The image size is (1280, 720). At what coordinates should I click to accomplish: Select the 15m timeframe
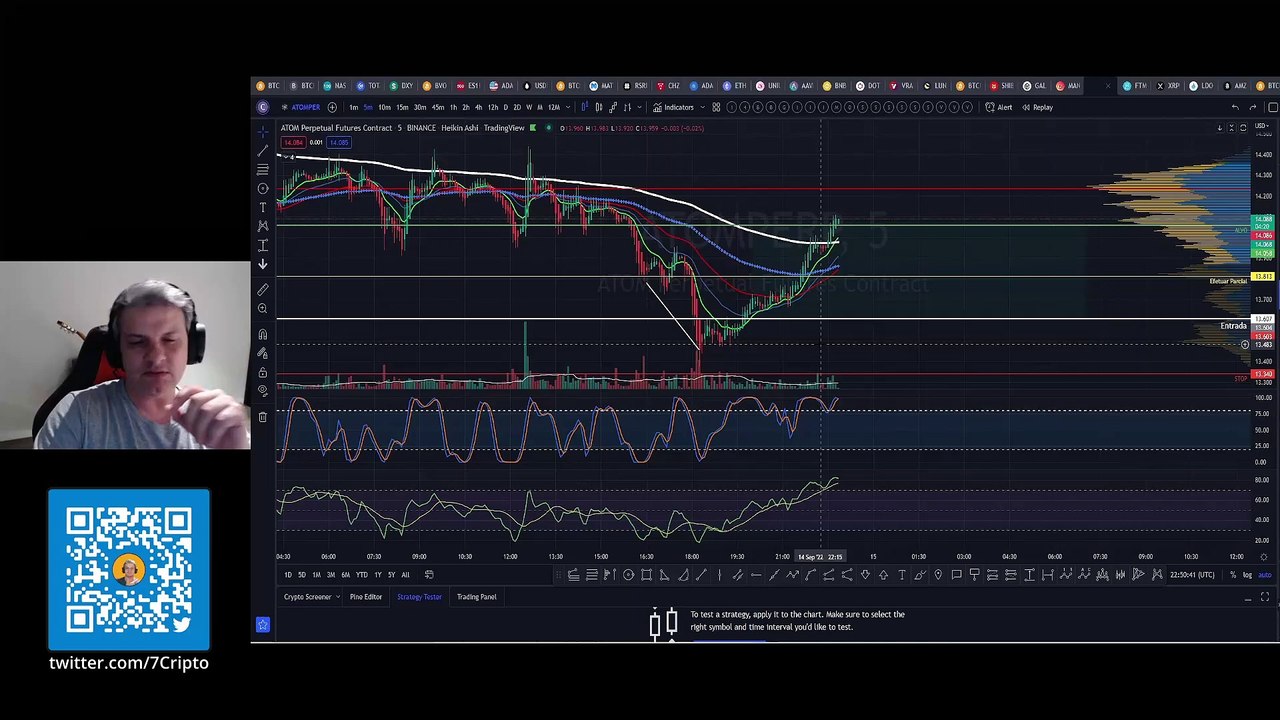tap(402, 107)
